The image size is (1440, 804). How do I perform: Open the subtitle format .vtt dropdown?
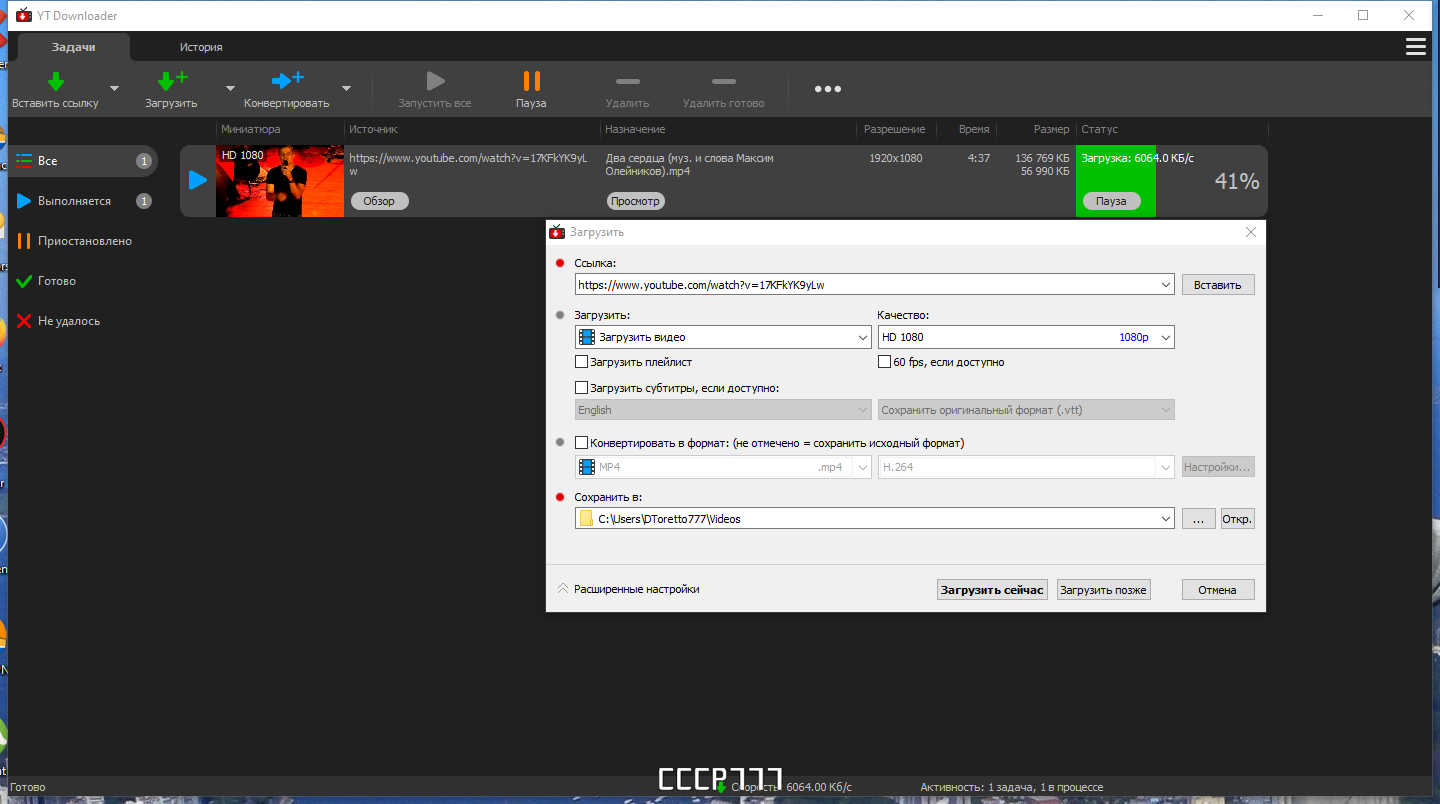click(x=1026, y=410)
